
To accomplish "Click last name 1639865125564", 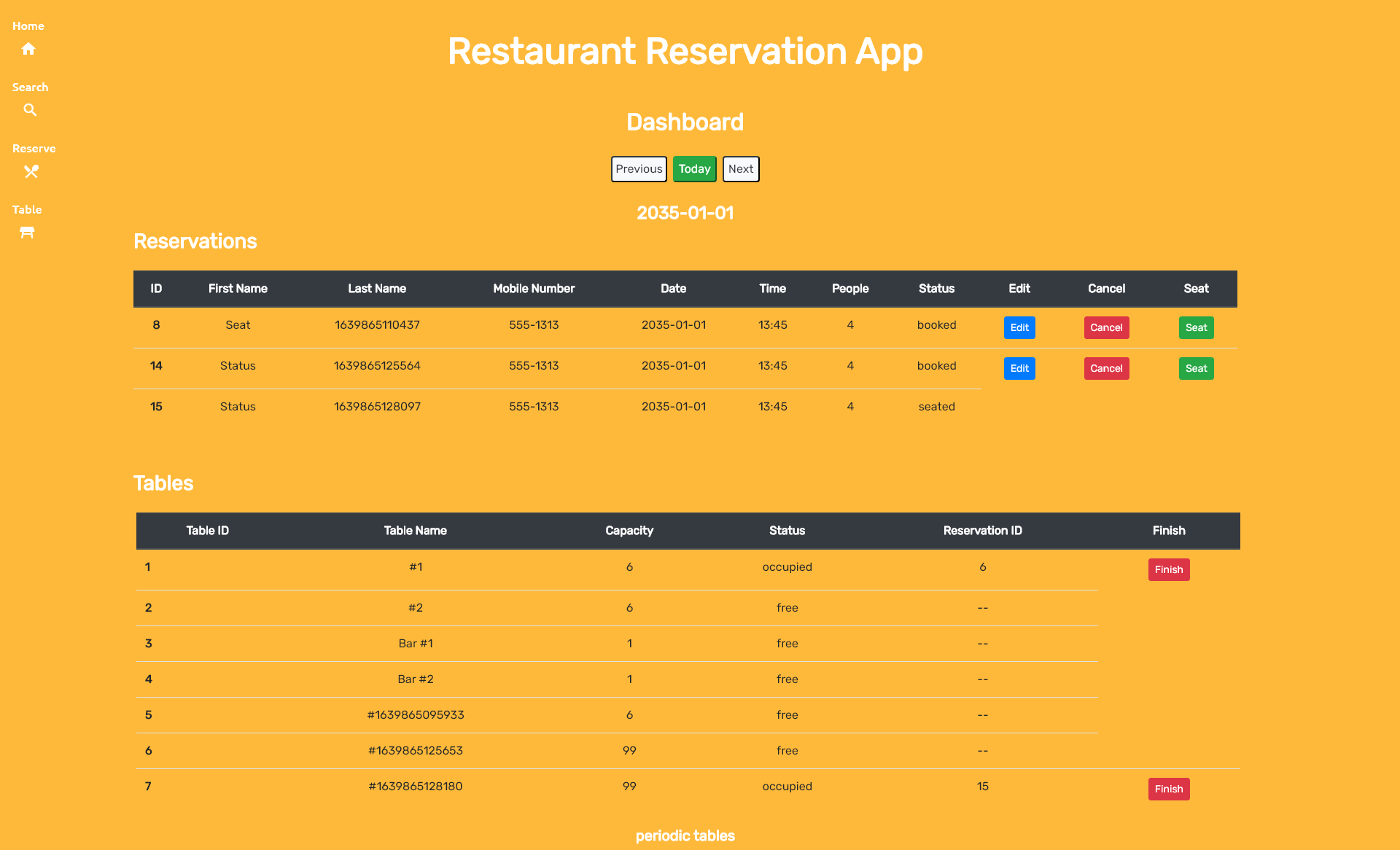I will 377,366.
